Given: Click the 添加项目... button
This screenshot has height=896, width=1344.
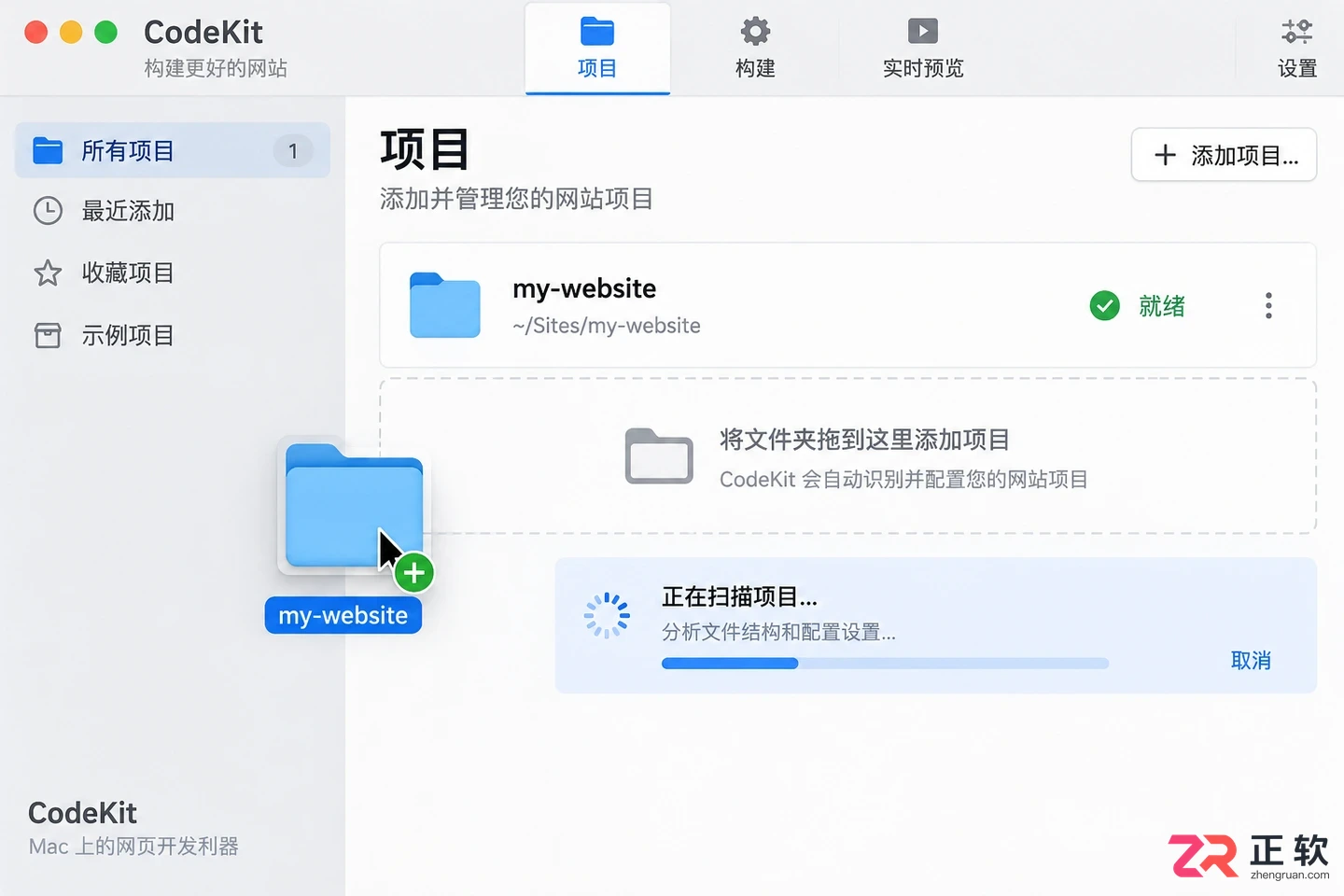Looking at the screenshot, I should [1224, 155].
